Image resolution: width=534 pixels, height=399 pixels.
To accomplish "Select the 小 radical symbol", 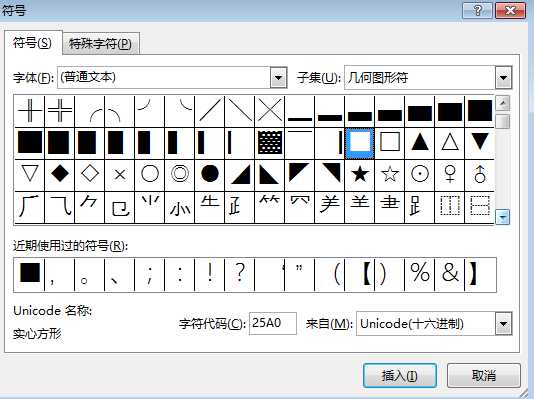I will (x=180, y=207).
